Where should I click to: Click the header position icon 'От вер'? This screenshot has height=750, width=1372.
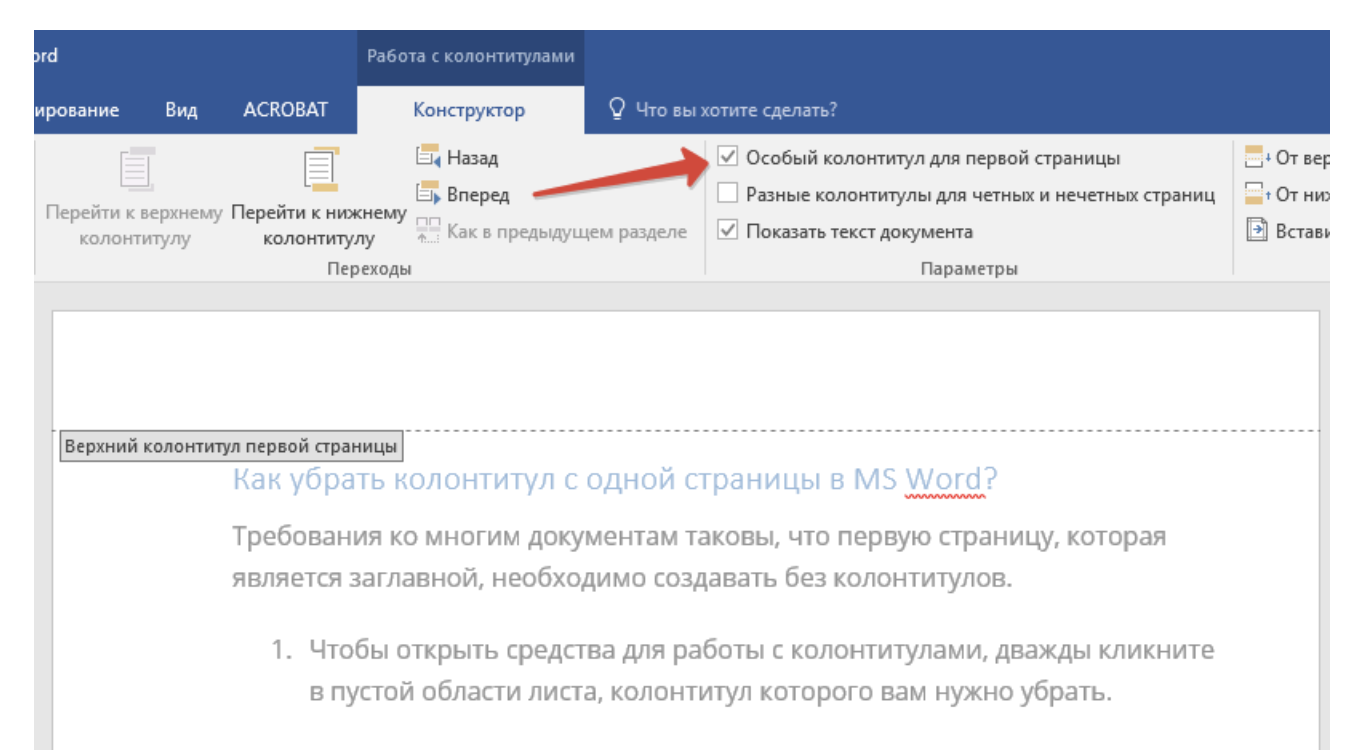pos(1257,157)
